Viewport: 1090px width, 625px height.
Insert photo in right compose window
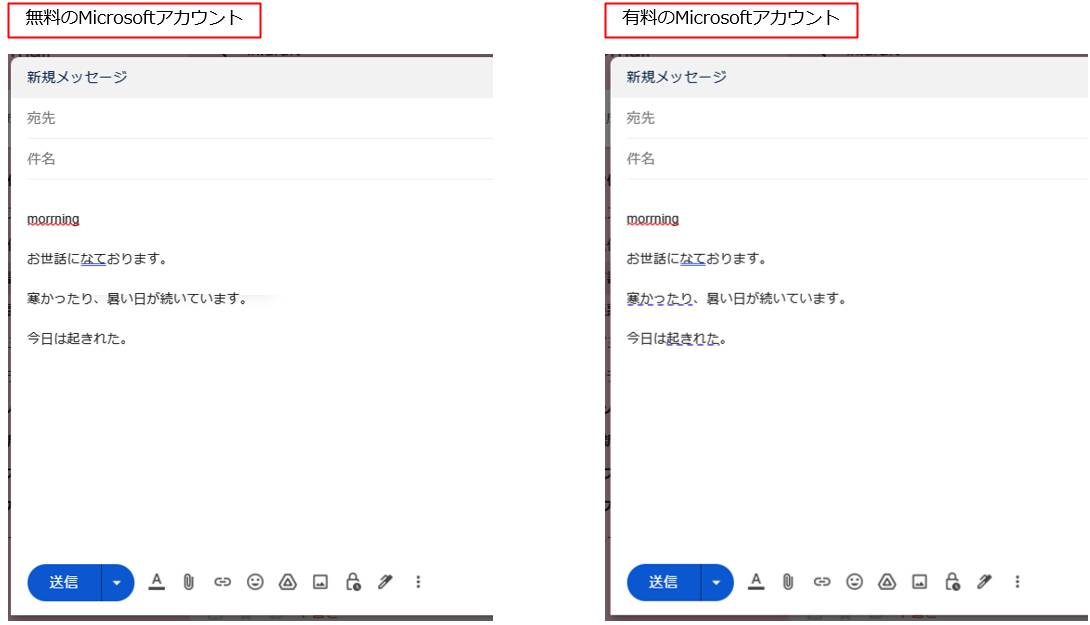click(x=920, y=582)
